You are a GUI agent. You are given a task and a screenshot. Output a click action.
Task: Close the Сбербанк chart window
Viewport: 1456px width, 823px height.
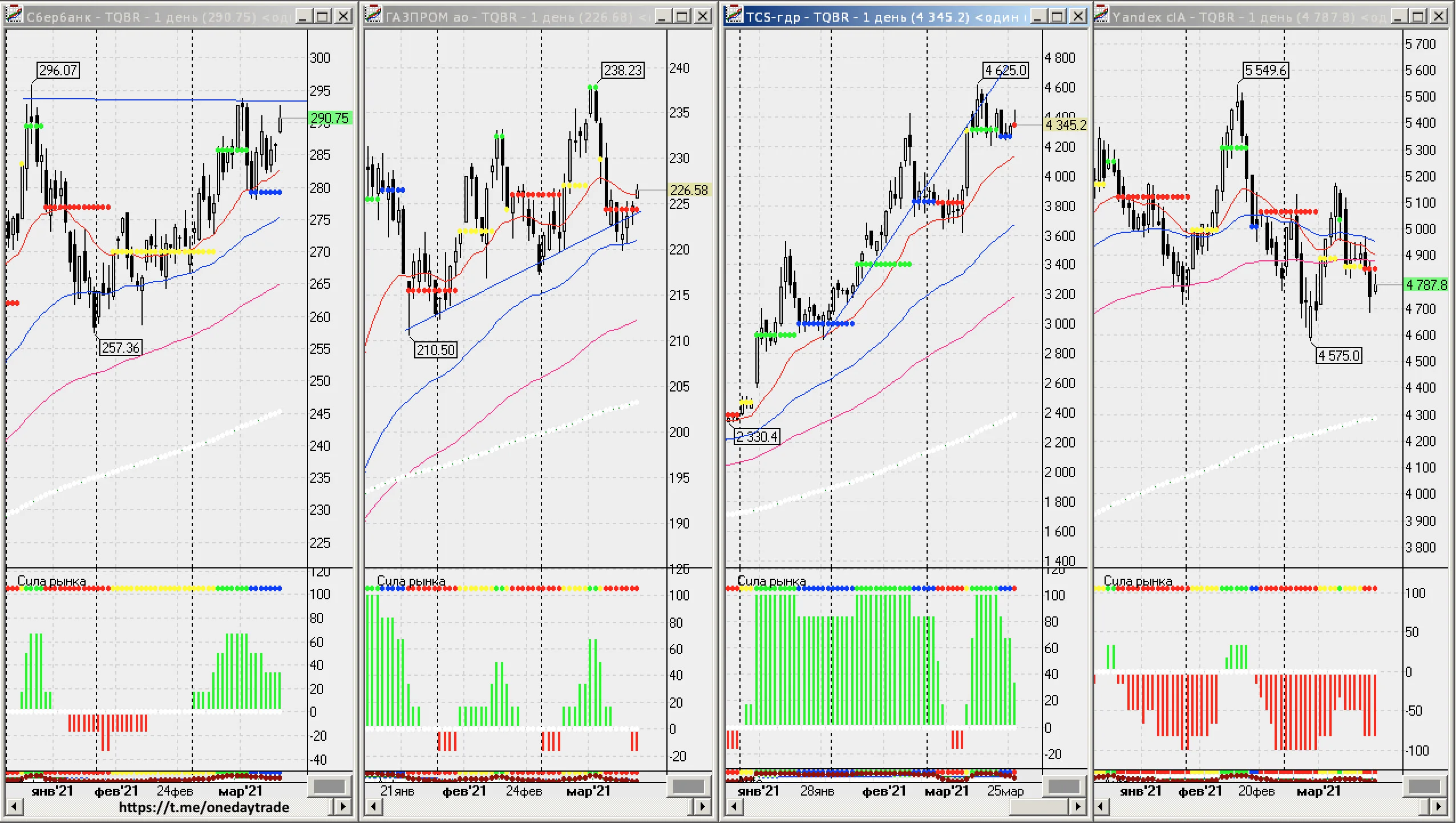(x=343, y=16)
